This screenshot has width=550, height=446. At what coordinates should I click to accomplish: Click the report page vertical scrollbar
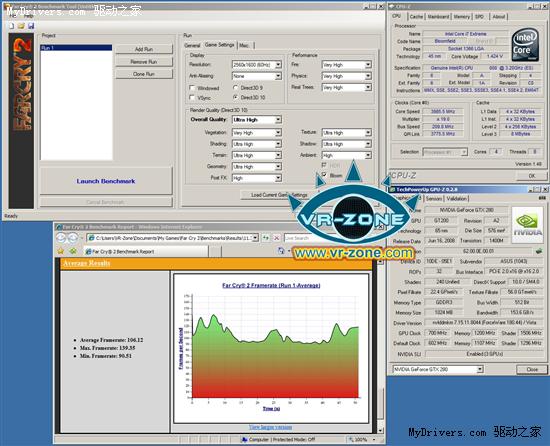pos(380,346)
